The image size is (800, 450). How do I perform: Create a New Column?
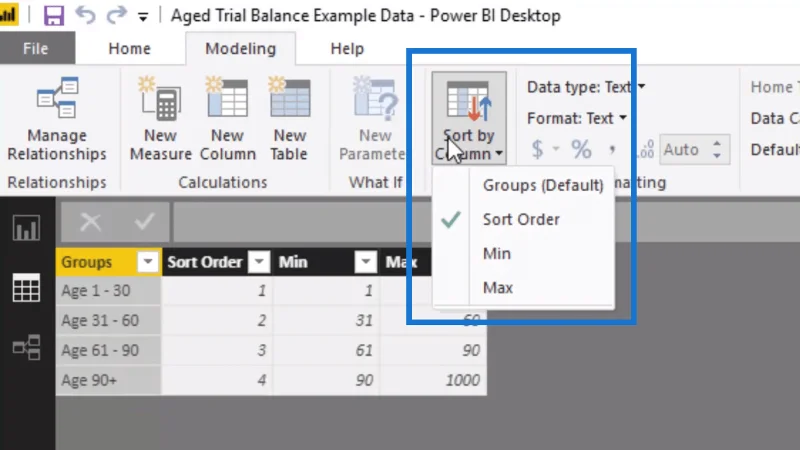[x=228, y=119]
